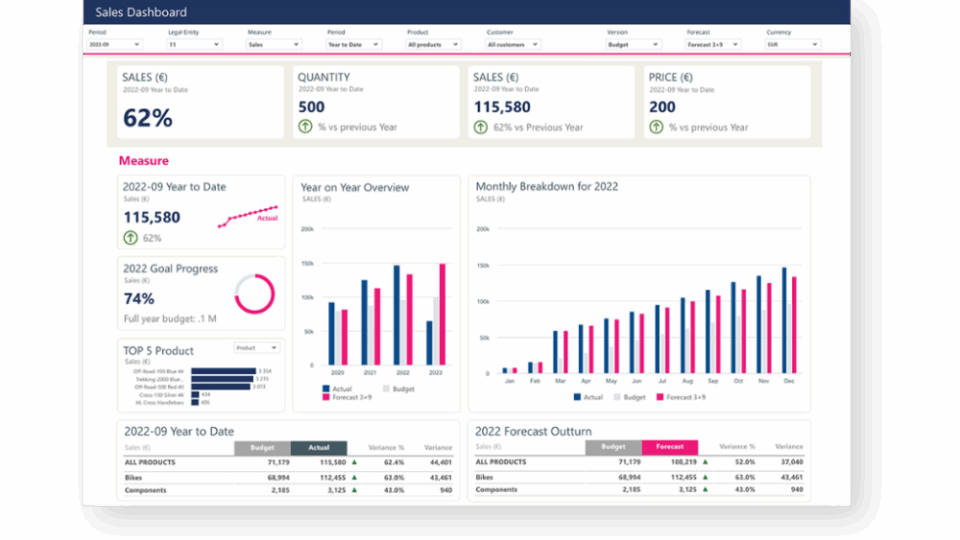
Task: Click the green up-arrow in the 115,580 SALES KPI card
Action: (480, 127)
